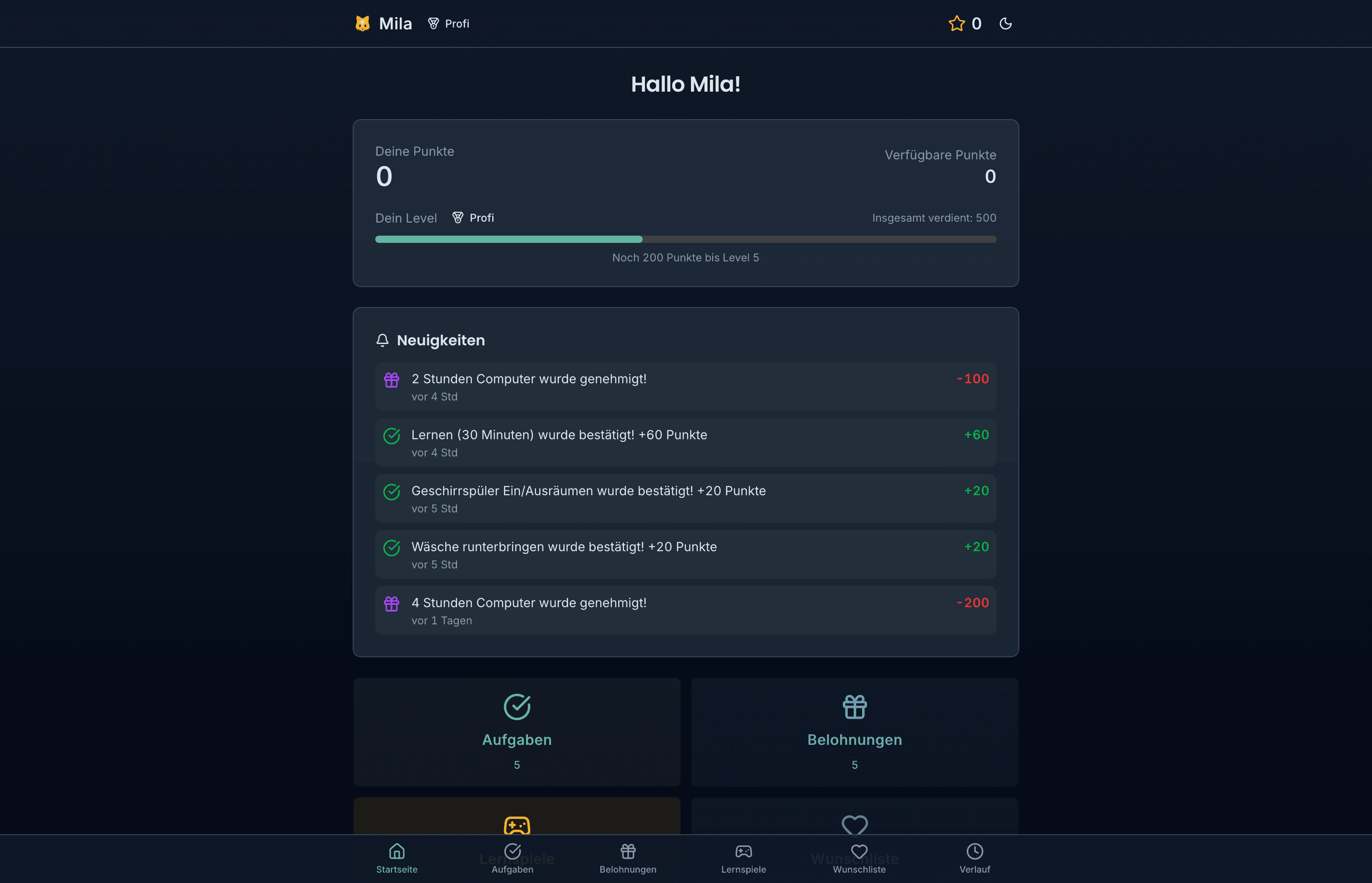Click the Profi badge icon in the header
The width and height of the screenshot is (1372, 883).
click(433, 23)
